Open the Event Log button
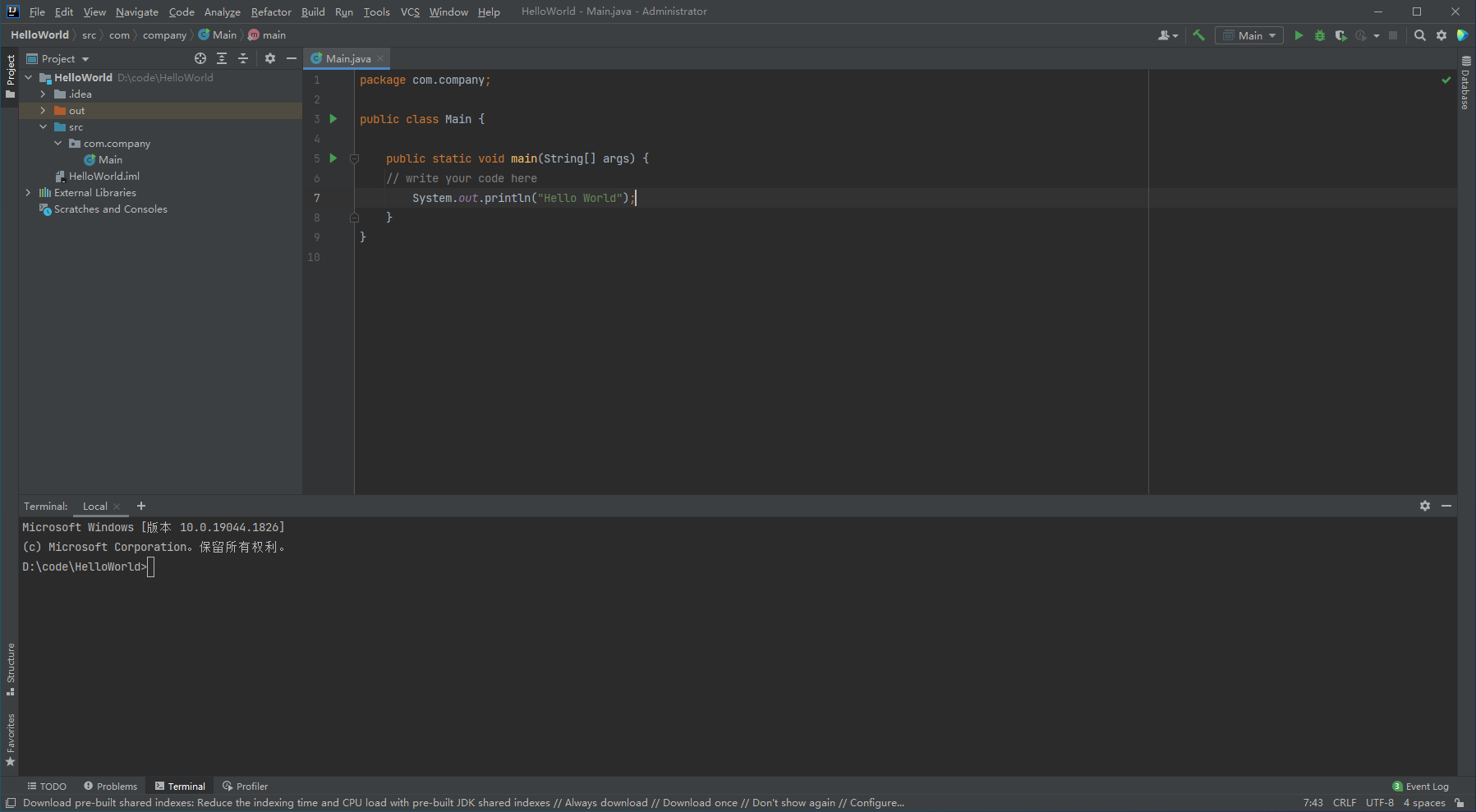Image resolution: width=1476 pixels, height=812 pixels. [x=1421, y=786]
